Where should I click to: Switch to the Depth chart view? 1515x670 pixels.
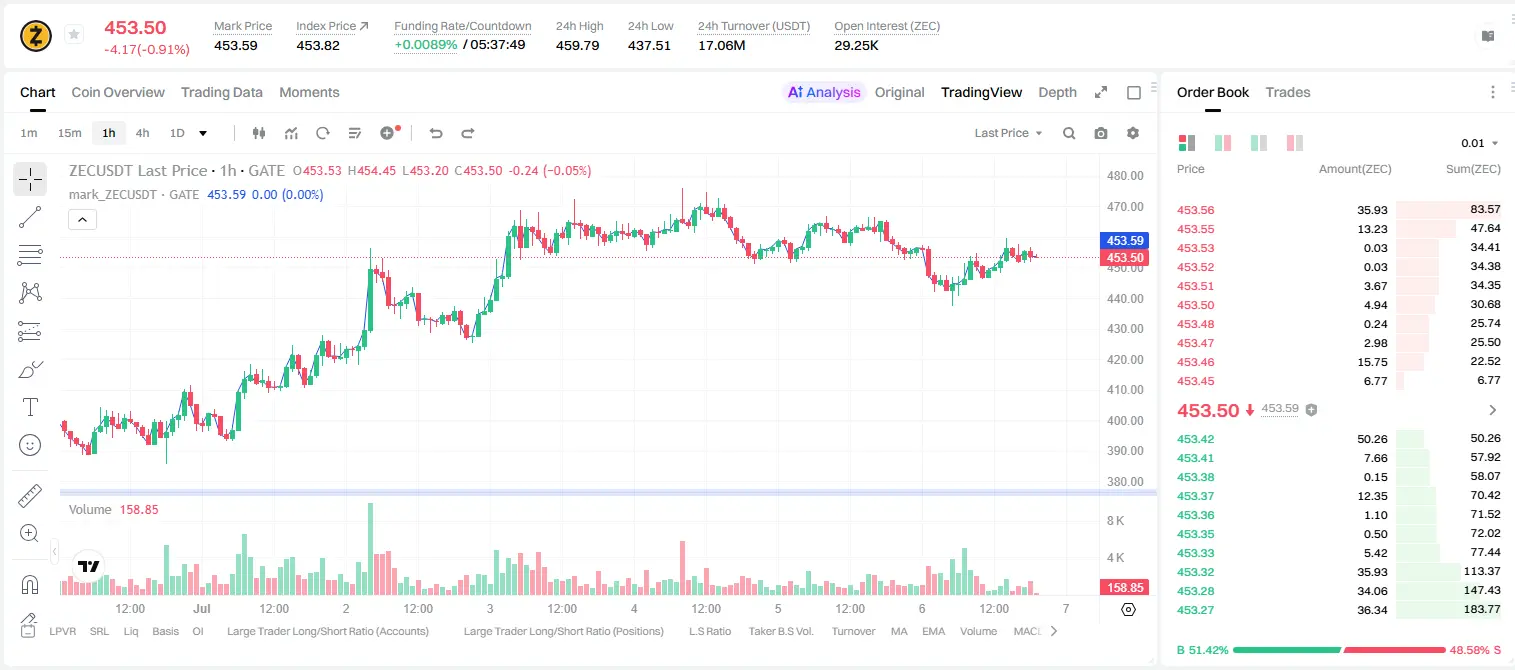pyautogui.click(x=1057, y=92)
